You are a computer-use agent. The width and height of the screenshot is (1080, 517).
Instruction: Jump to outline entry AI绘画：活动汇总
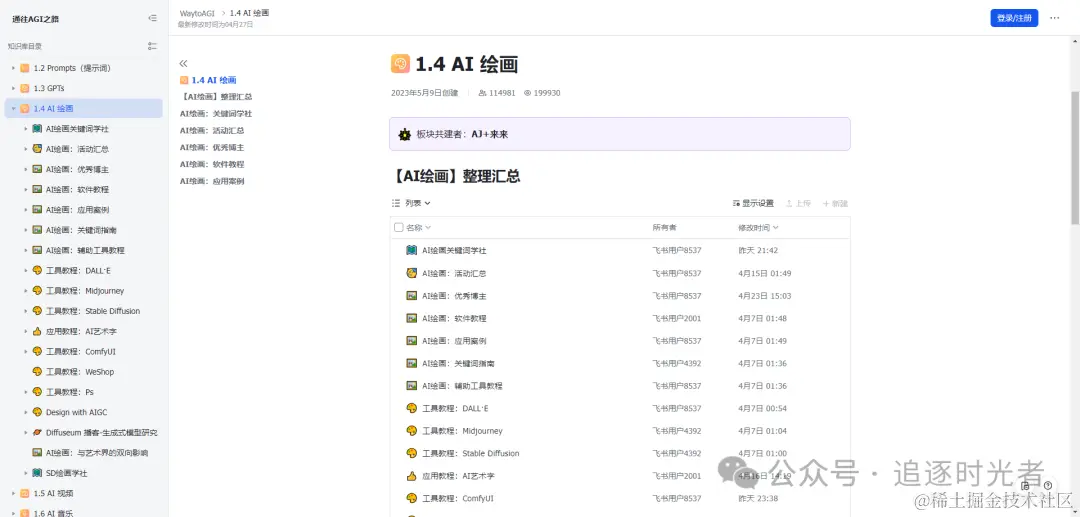pos(212,130)
